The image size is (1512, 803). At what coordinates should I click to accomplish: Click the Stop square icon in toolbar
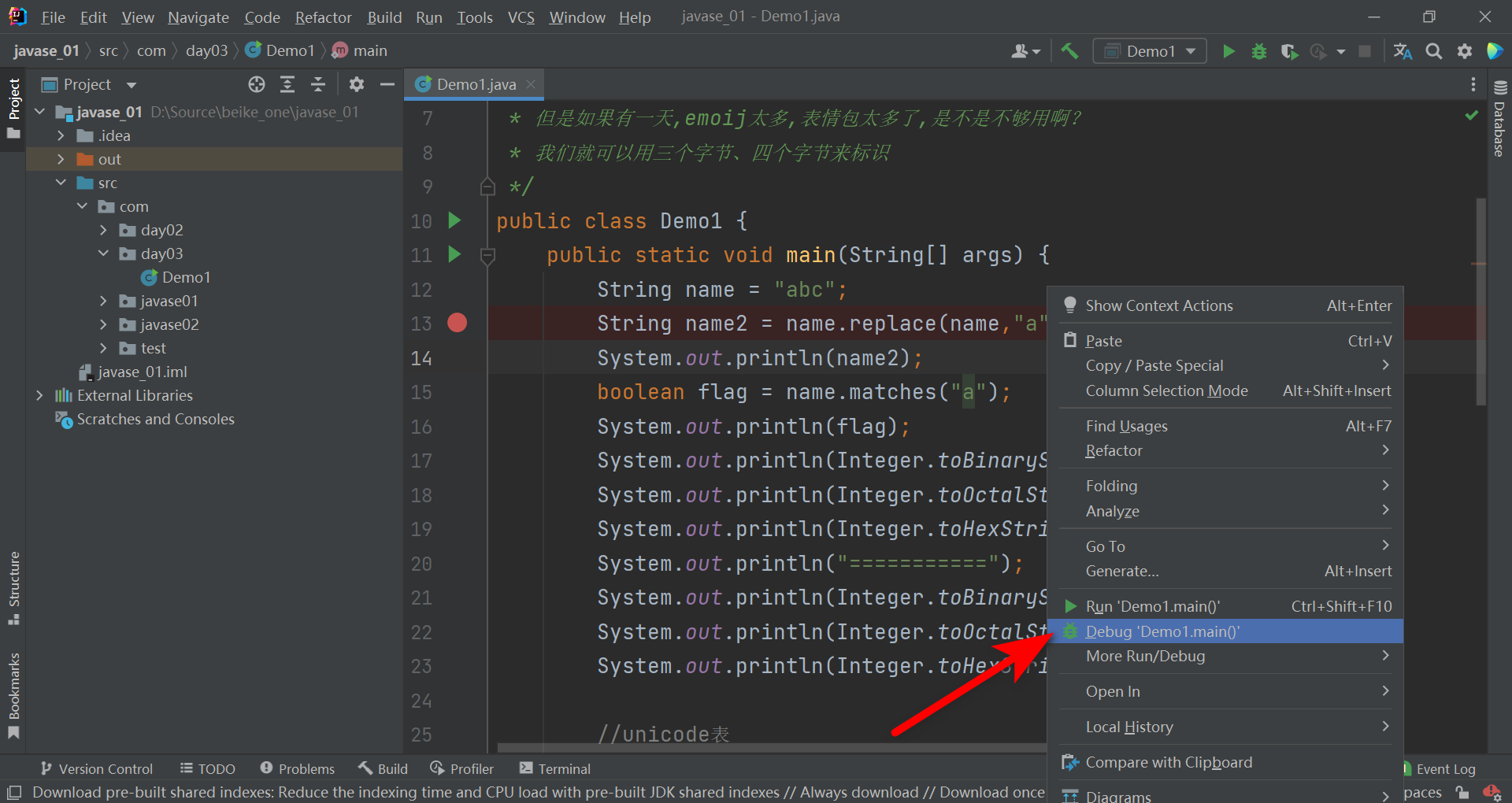(1365, 51)
